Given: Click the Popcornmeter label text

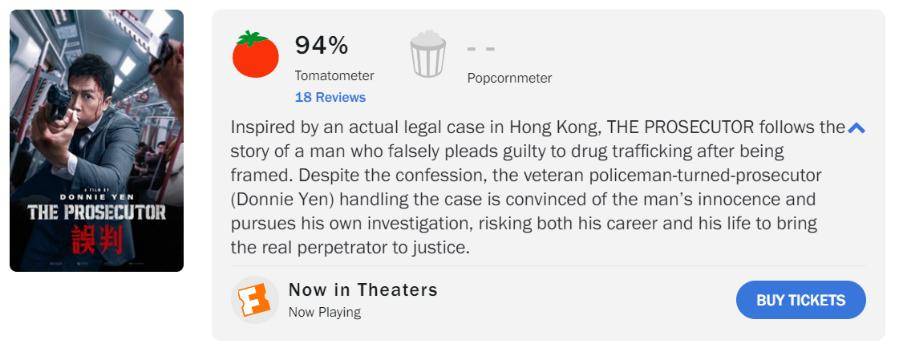Looking at the screenshot, I should [x=509, y=78].
